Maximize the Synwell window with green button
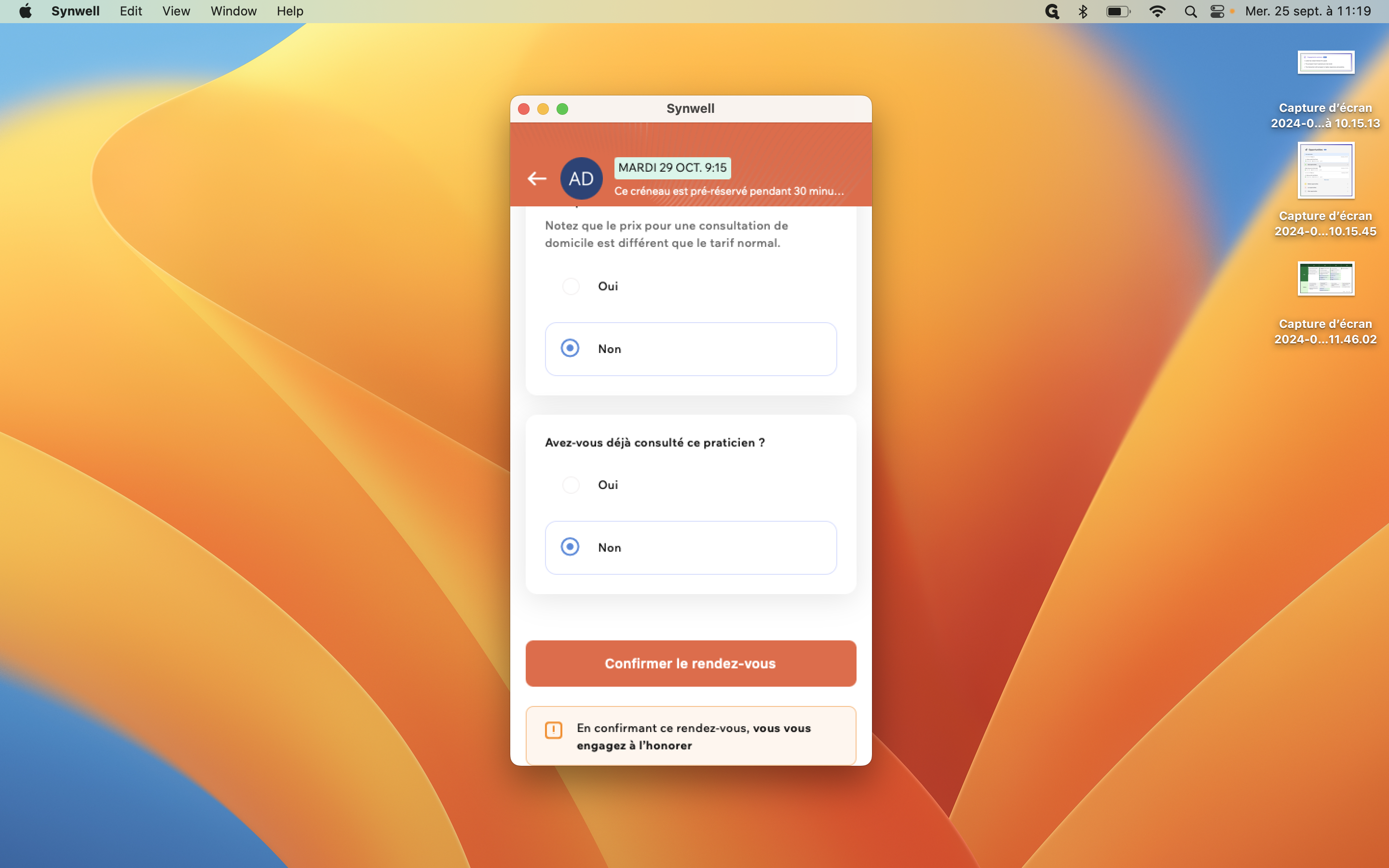 562,109
